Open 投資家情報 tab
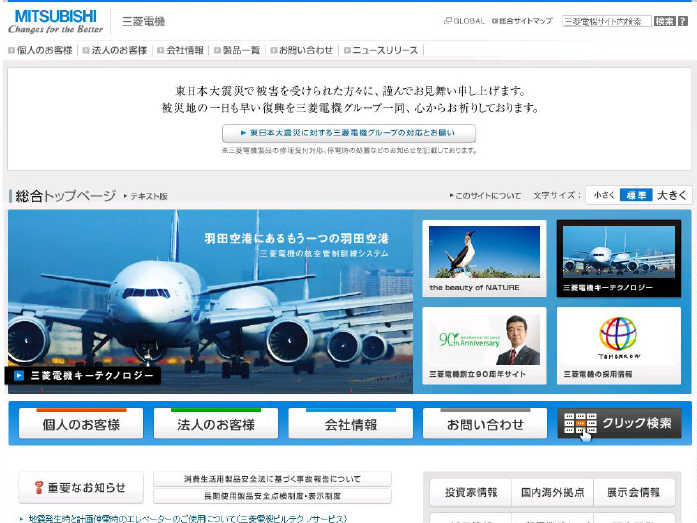The width and height of the screenshot is (697, 523). point(471,492)
